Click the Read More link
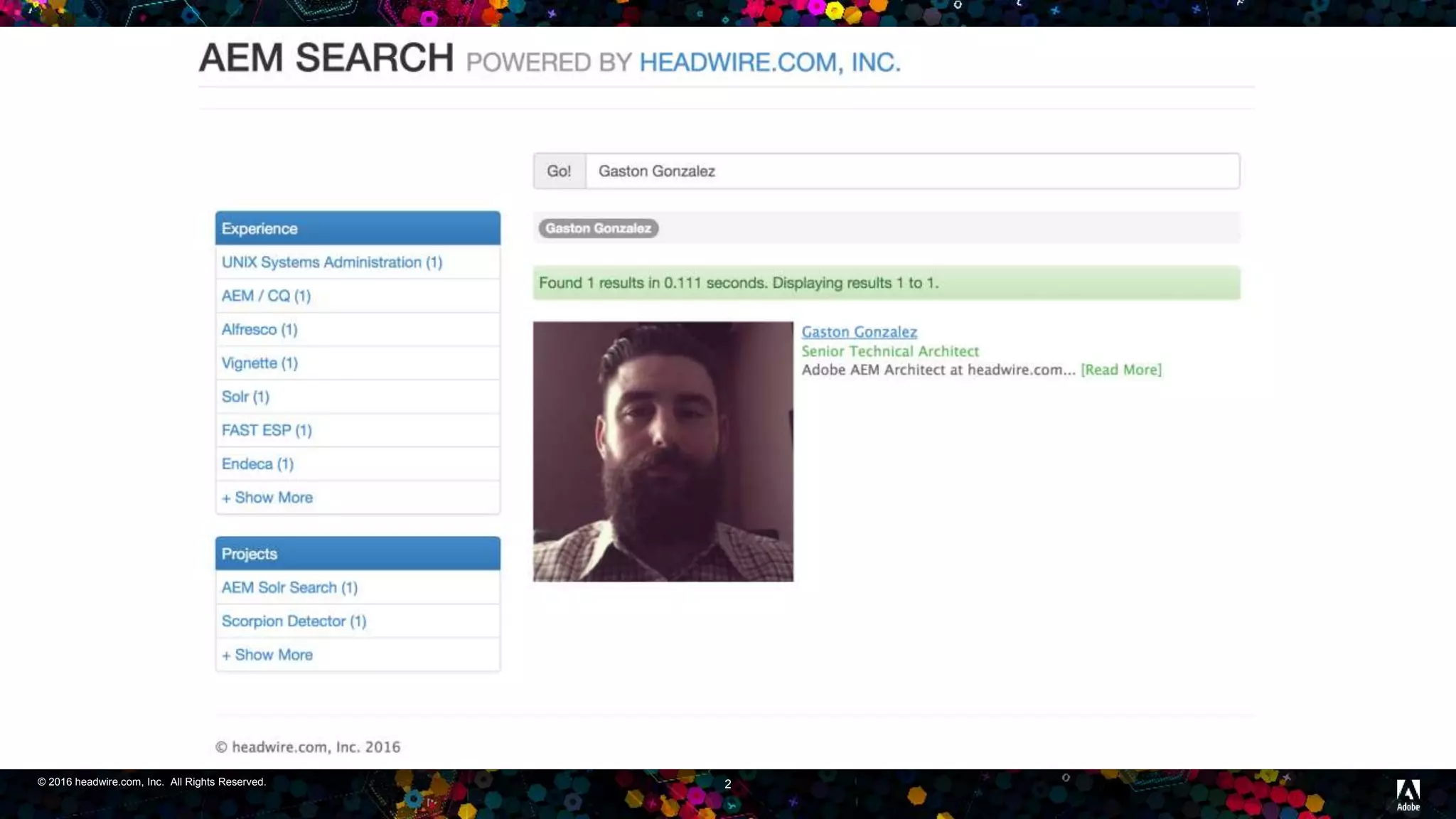1456x819 pixels. coord(1120,370)
